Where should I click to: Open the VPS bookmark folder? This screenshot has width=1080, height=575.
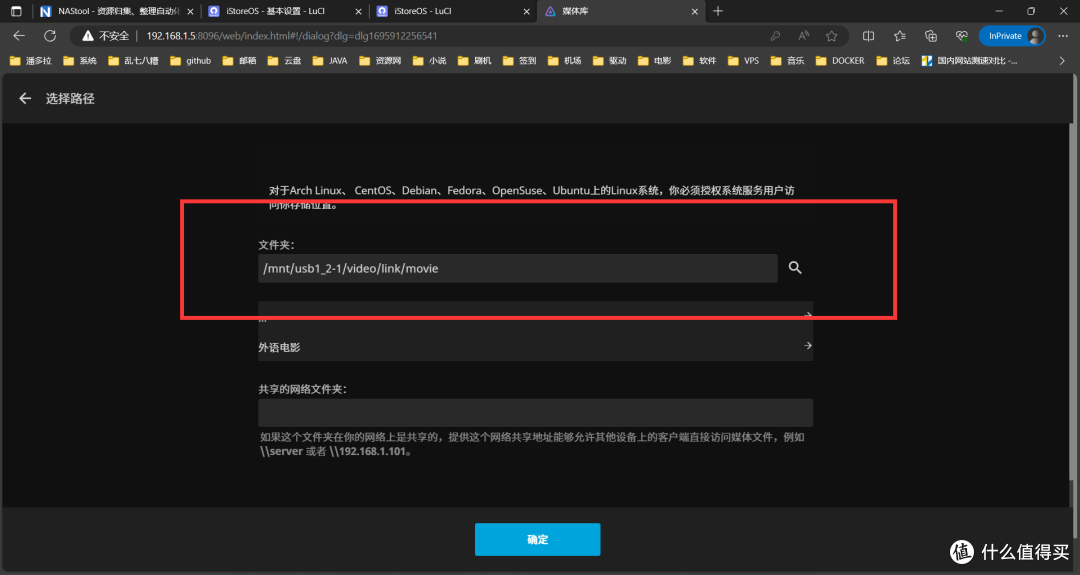pos(744,61)
